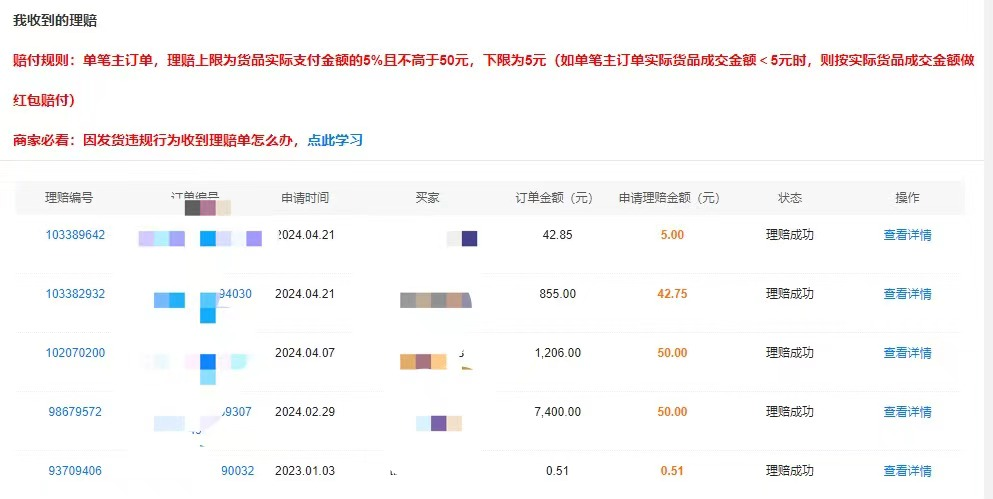This screenshot has width=993, height=499.
Task: Click 查看详情 for the 855.00 order
Action: (907, 294)
